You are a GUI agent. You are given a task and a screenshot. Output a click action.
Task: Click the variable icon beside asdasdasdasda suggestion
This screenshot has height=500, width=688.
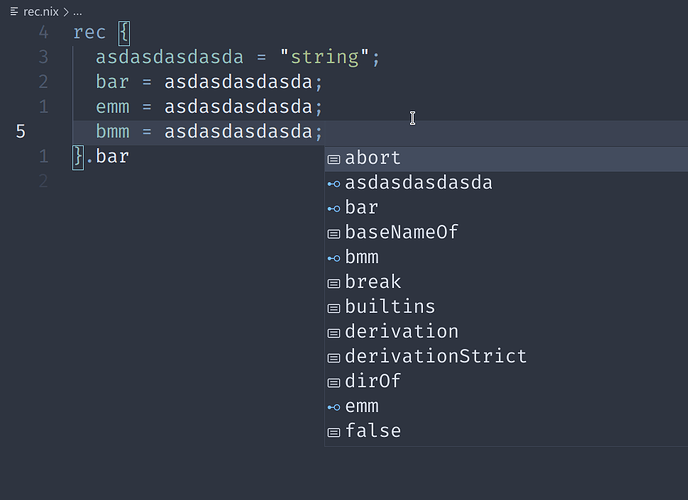coord(334,184)
